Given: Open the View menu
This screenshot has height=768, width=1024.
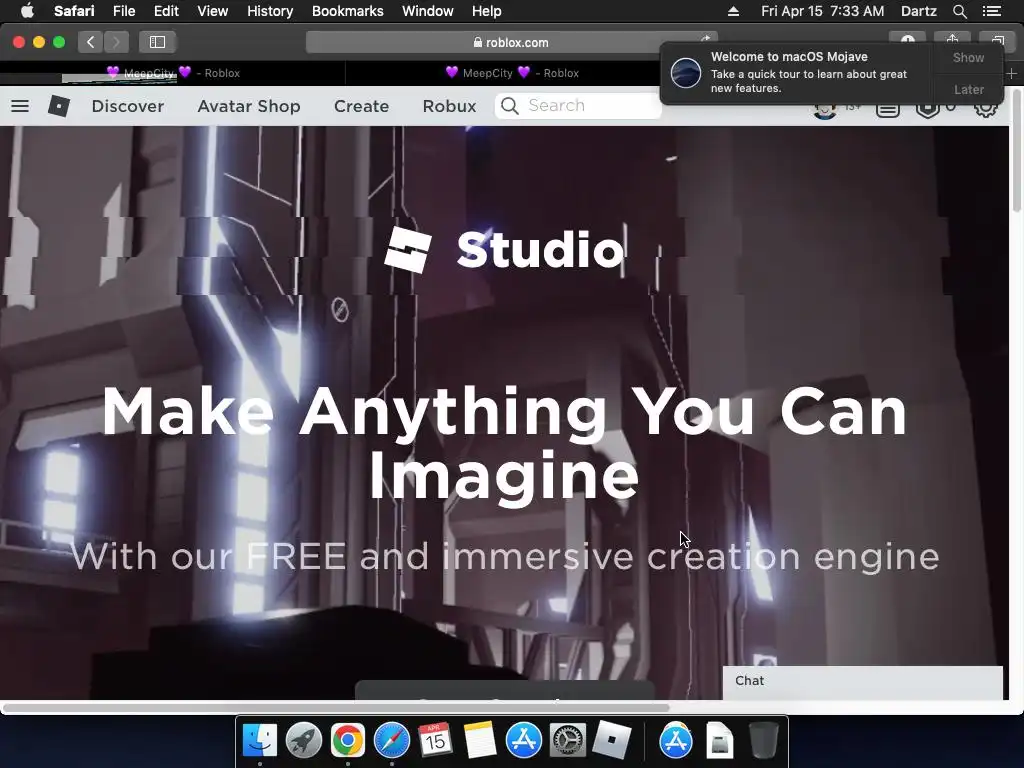Looking at the screenshot, I should coord(212,11).
